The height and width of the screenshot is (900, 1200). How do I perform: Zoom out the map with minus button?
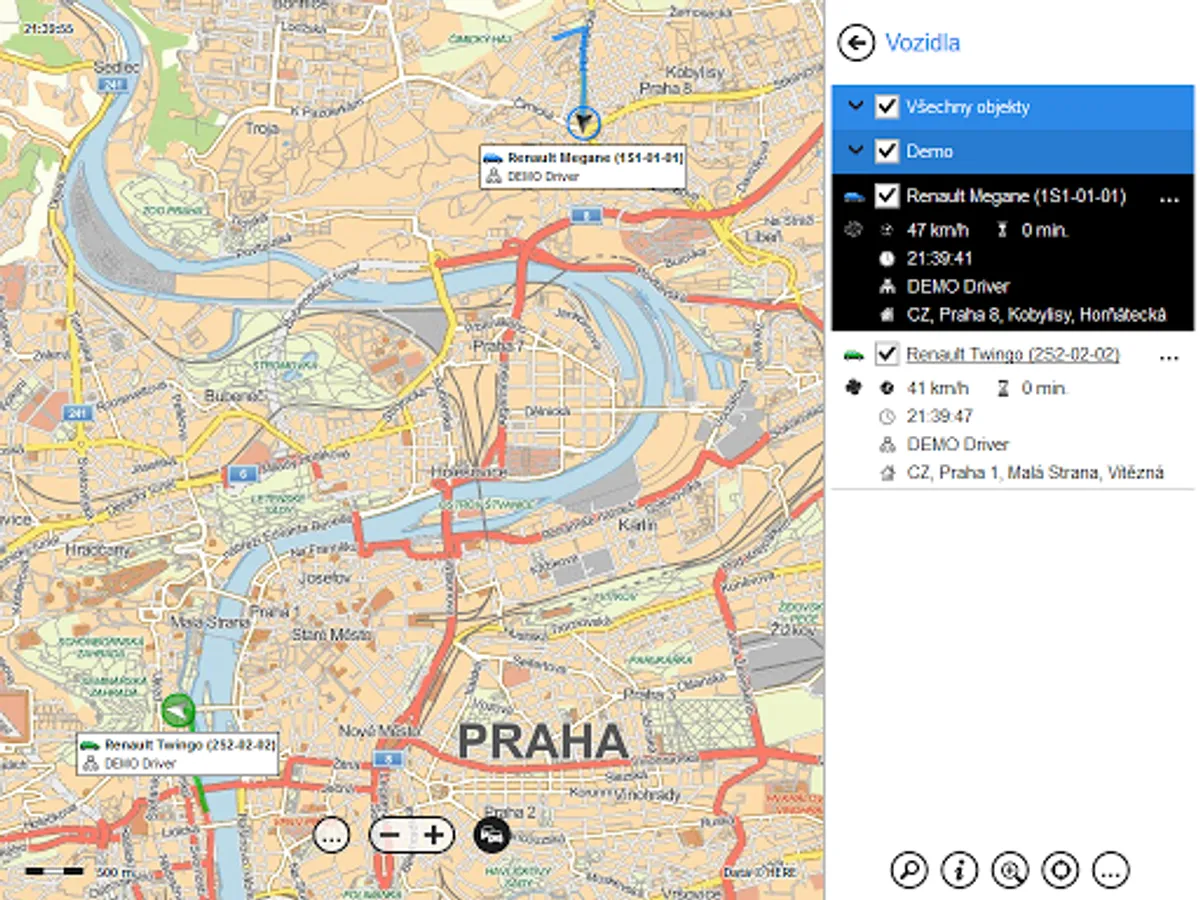point(391,834)
